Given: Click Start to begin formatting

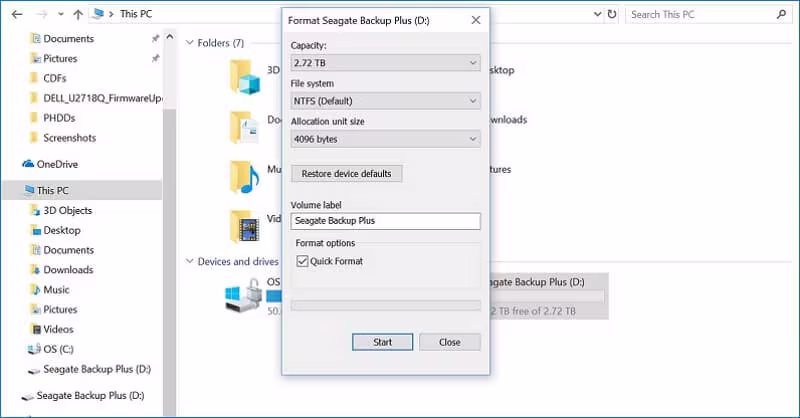Looking at the screenshot, I should [x=382, y=342].
